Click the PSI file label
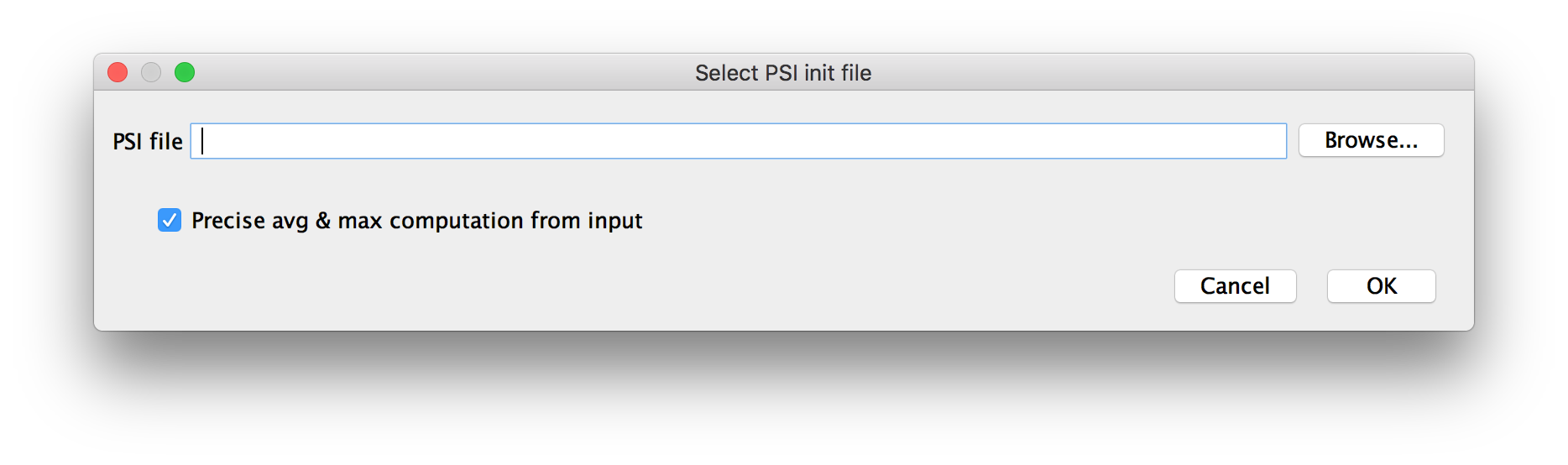1568x465 pixels. [x=148, y=141]
